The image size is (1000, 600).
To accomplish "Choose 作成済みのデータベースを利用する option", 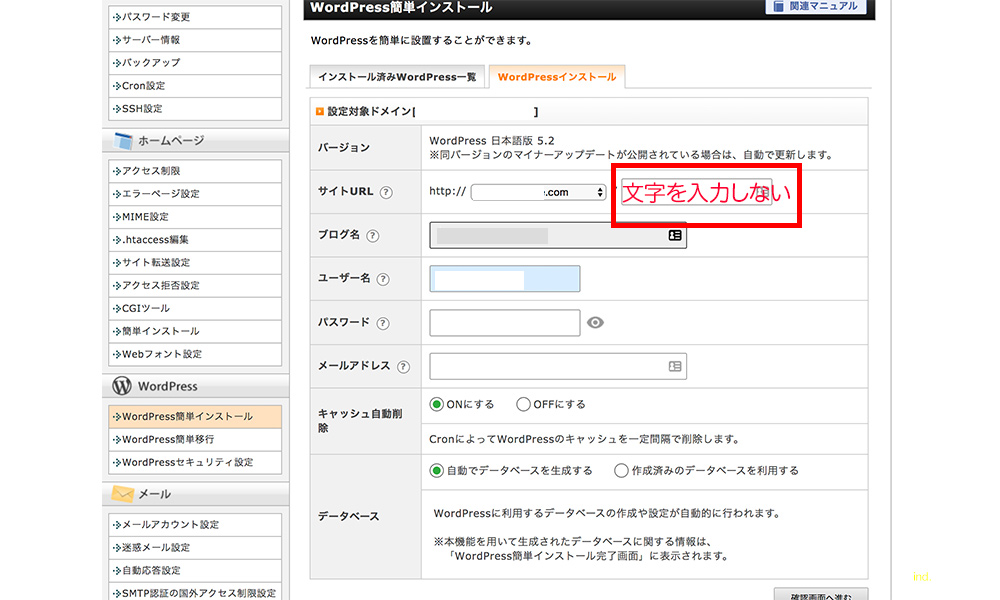I will click(621, 471).
